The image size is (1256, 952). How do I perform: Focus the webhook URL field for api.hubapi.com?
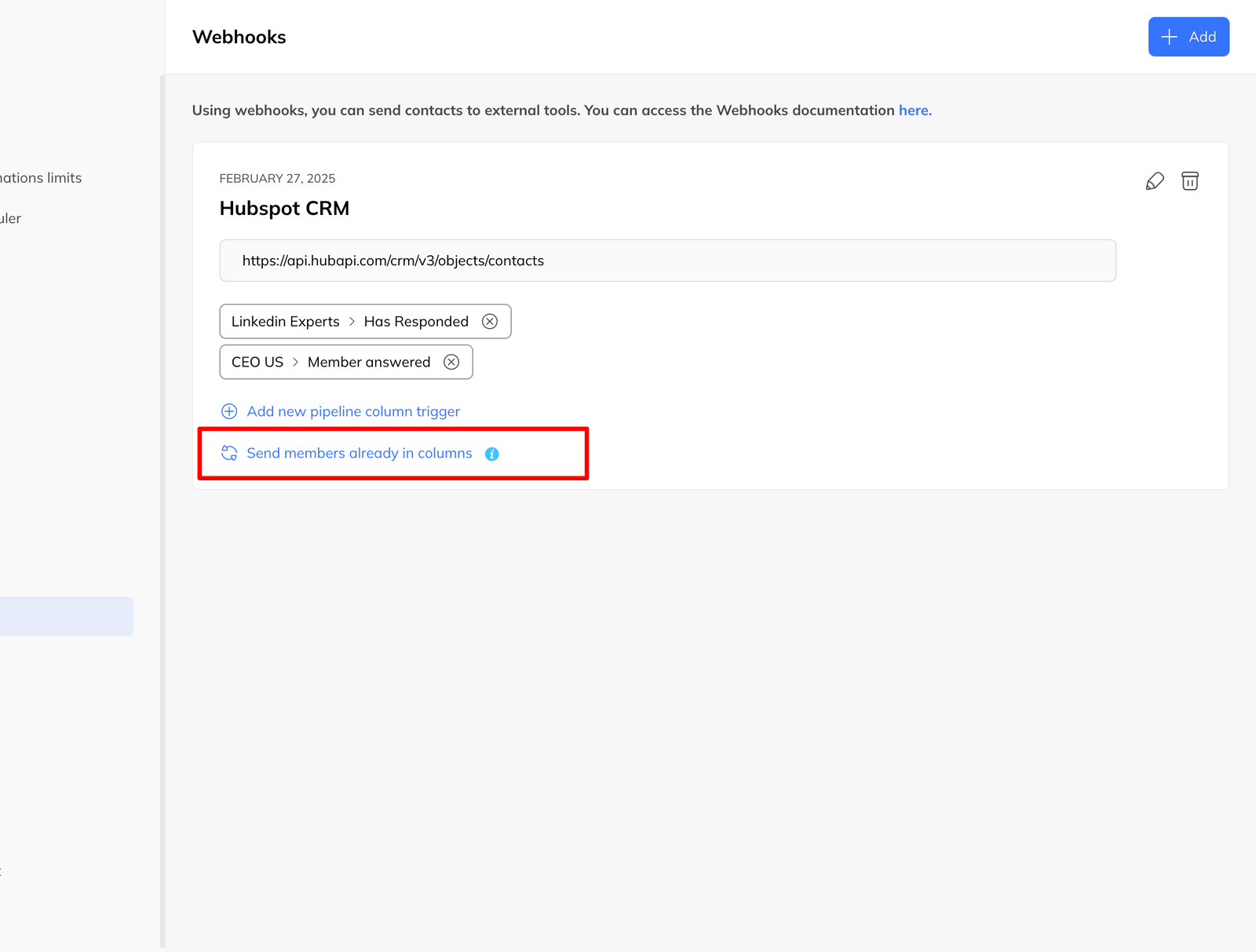click(x=667, y=261)
